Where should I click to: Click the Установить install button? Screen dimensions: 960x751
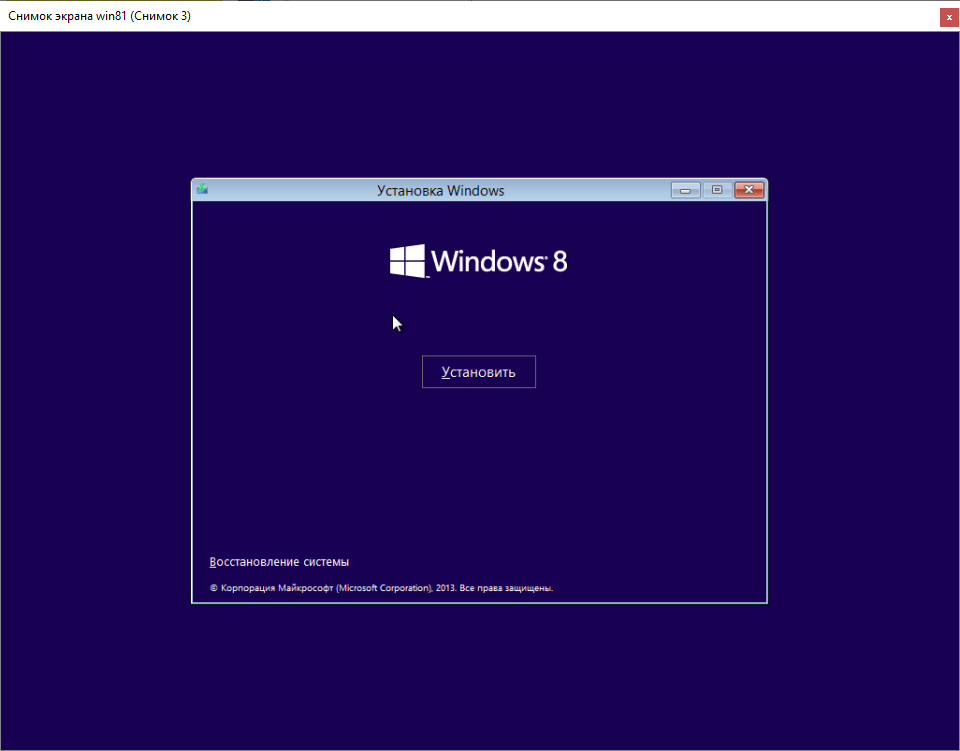point(479,372)
